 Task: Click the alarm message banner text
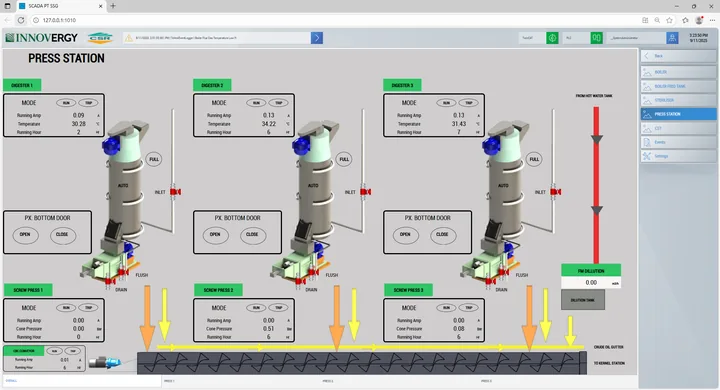186,38
